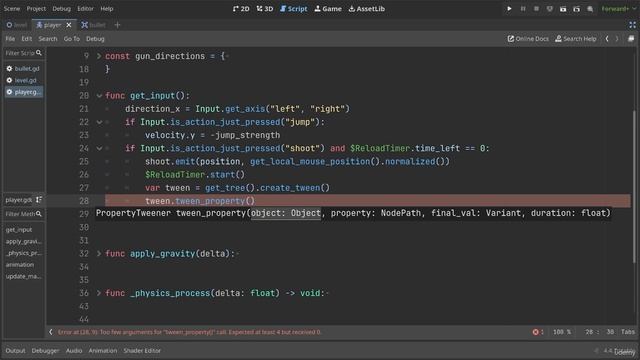Screen dimensions: 640x360
Task: Open Online Docs
Action: [528, 39]
